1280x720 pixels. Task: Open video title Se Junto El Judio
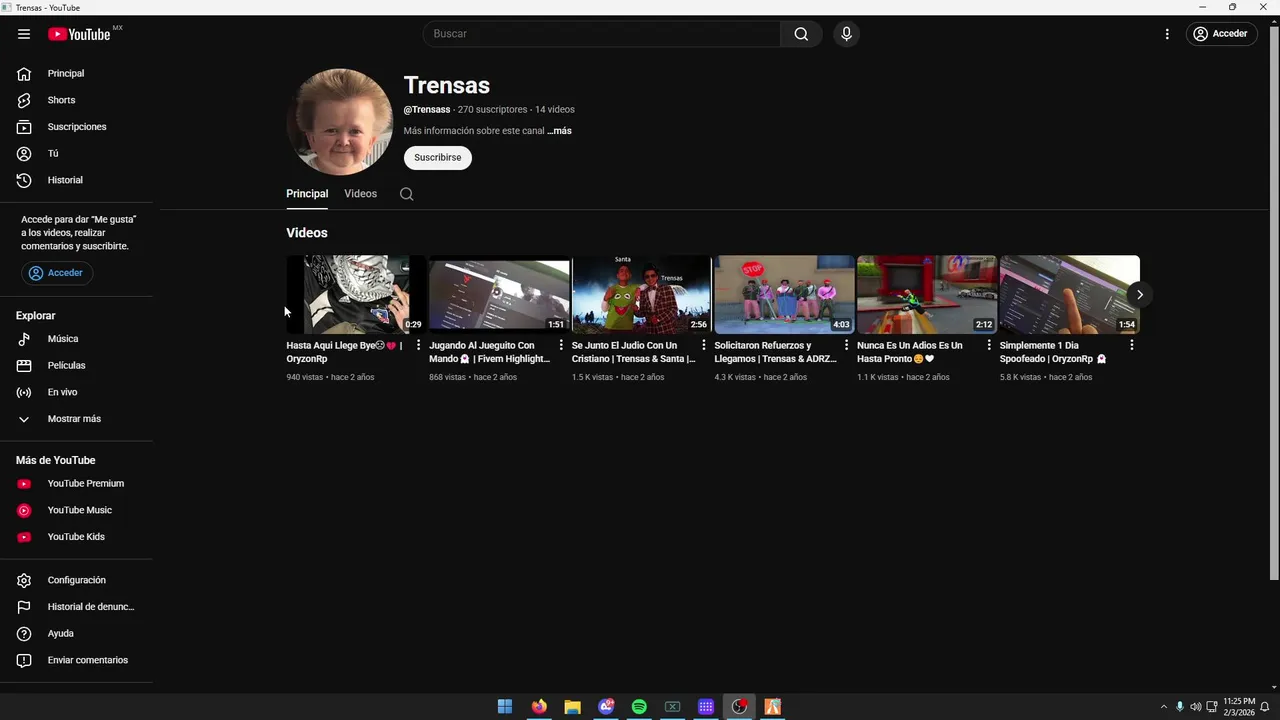click(x=633, y=352)
